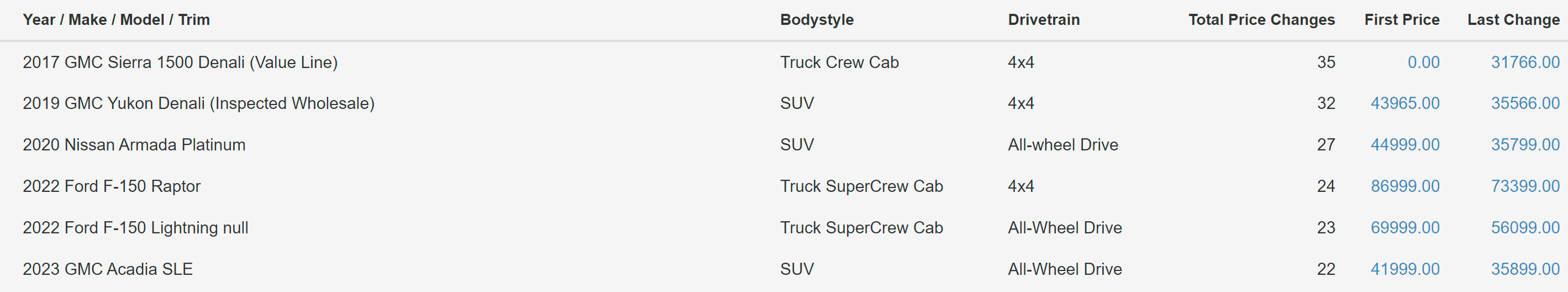
Task: Sort by the First Price column header
Action: pyautogui.click(x=1402, y=19)
